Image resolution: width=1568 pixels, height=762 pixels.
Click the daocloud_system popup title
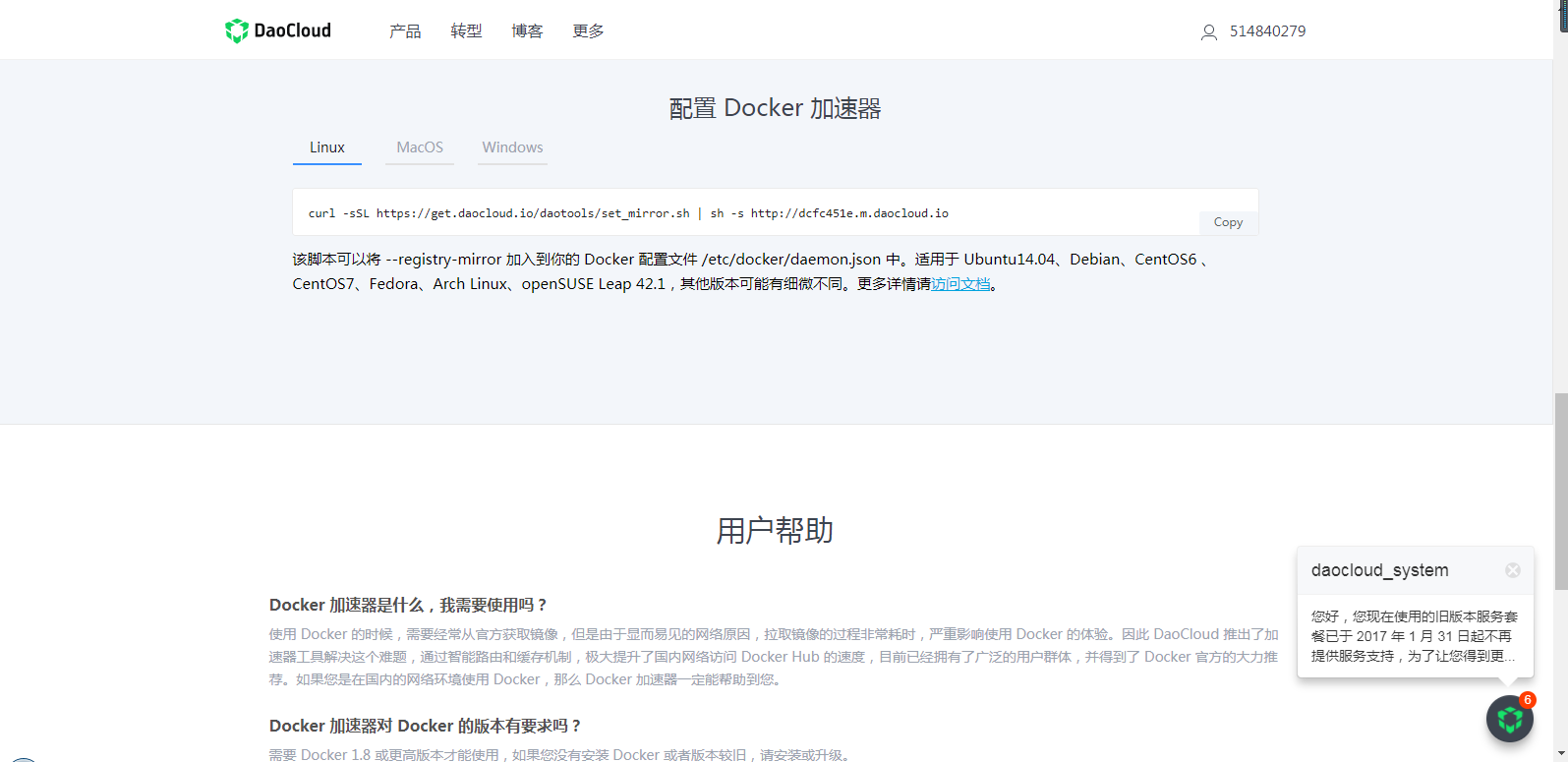tap(1379, 570)
